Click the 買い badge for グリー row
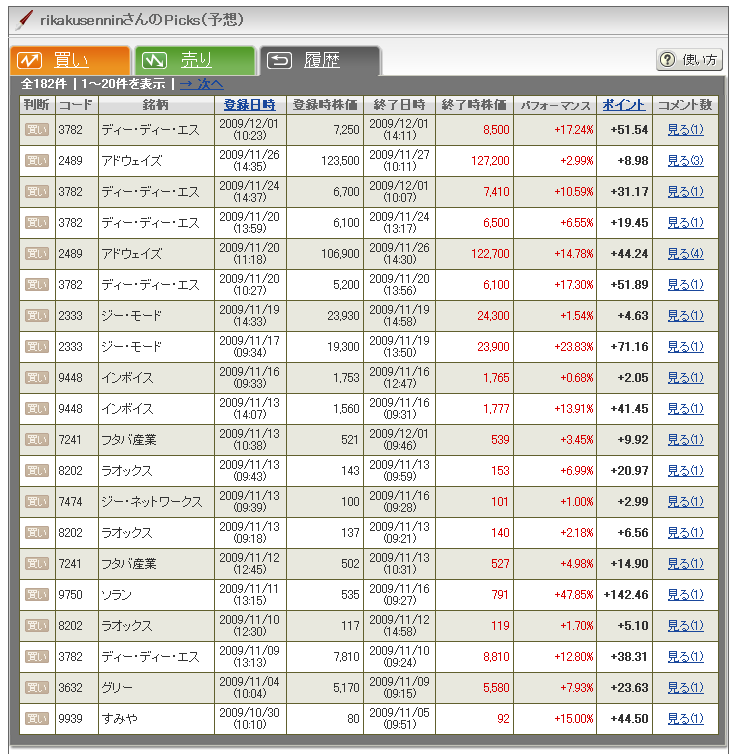Viewport: 736px width, 754px height. (36, 688)
